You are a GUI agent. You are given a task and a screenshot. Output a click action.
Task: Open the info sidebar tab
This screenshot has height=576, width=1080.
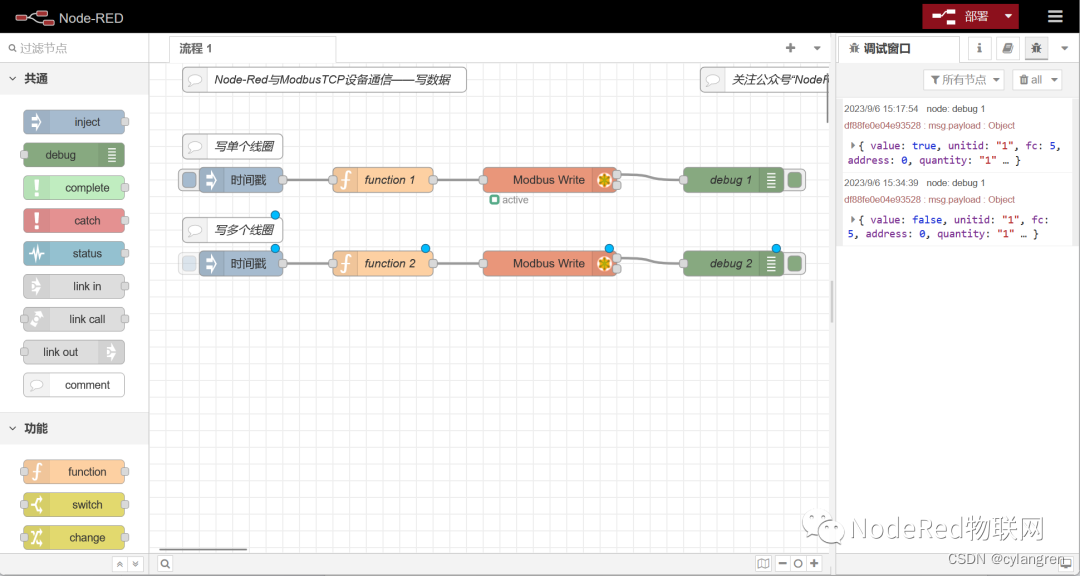[x=979, y=47]
